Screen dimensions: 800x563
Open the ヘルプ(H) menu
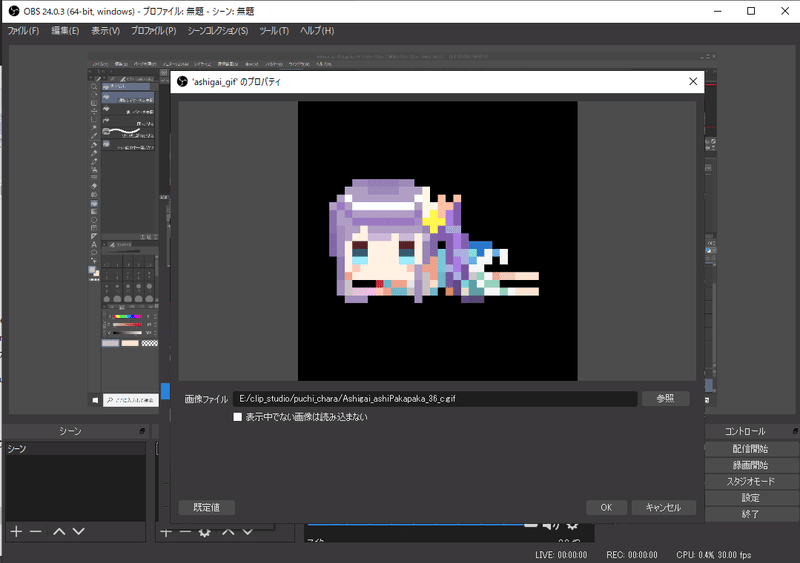(317, 31)
